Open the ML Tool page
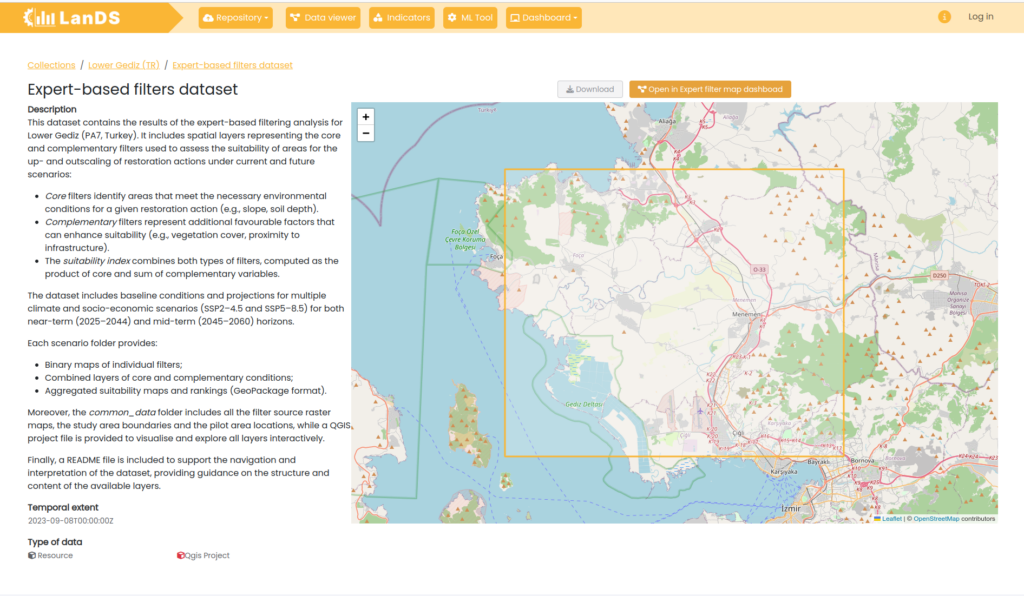Image resolution: width=1024 pixels, height=596 pixels. point(470,18)
